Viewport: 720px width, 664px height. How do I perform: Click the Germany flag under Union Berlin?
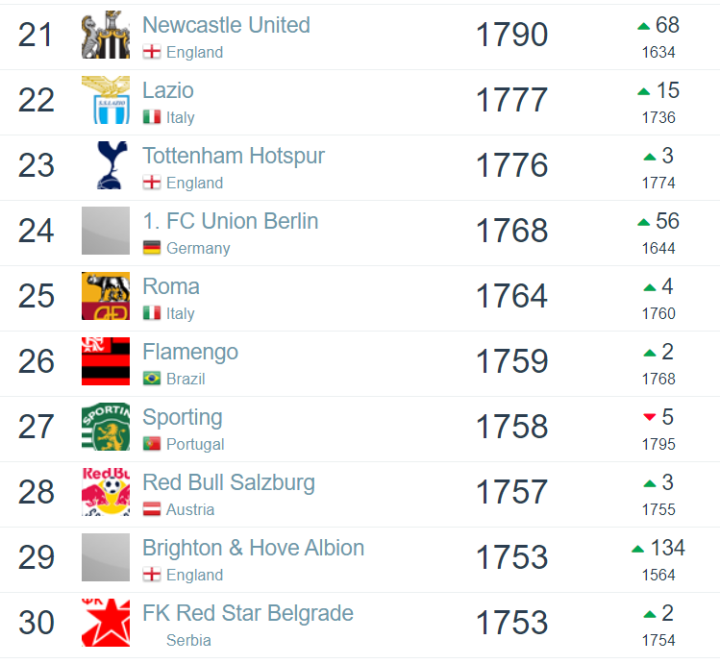click(x=152, y=248)
